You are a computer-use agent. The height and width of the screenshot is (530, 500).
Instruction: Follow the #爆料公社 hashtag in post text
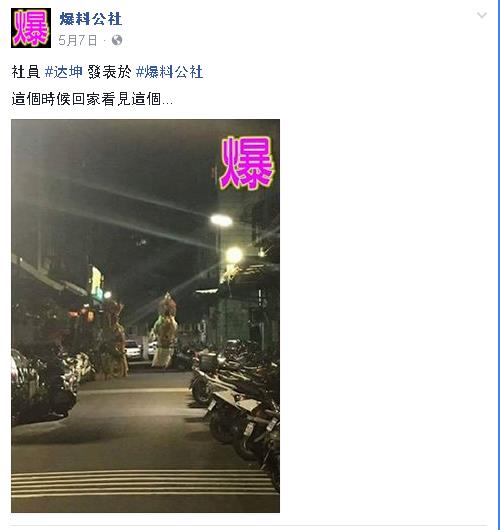coord(169,72)
